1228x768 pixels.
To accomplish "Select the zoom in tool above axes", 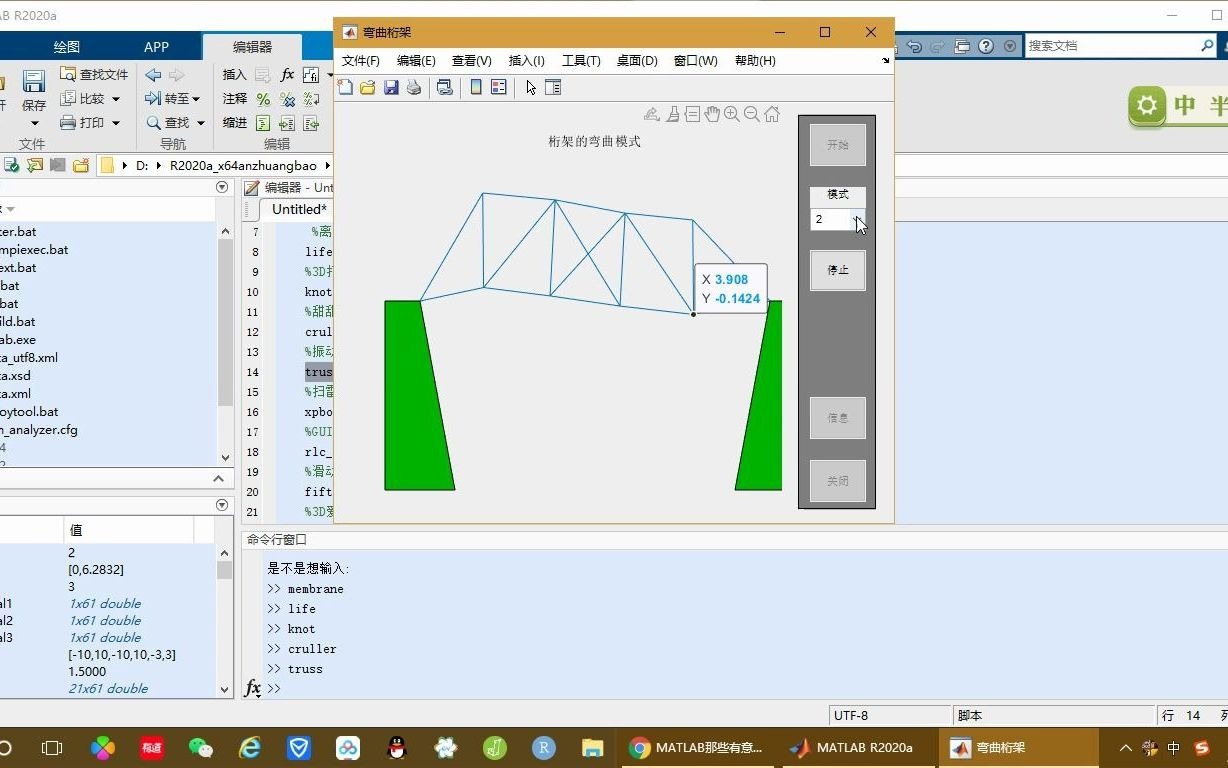I will 732,115.
